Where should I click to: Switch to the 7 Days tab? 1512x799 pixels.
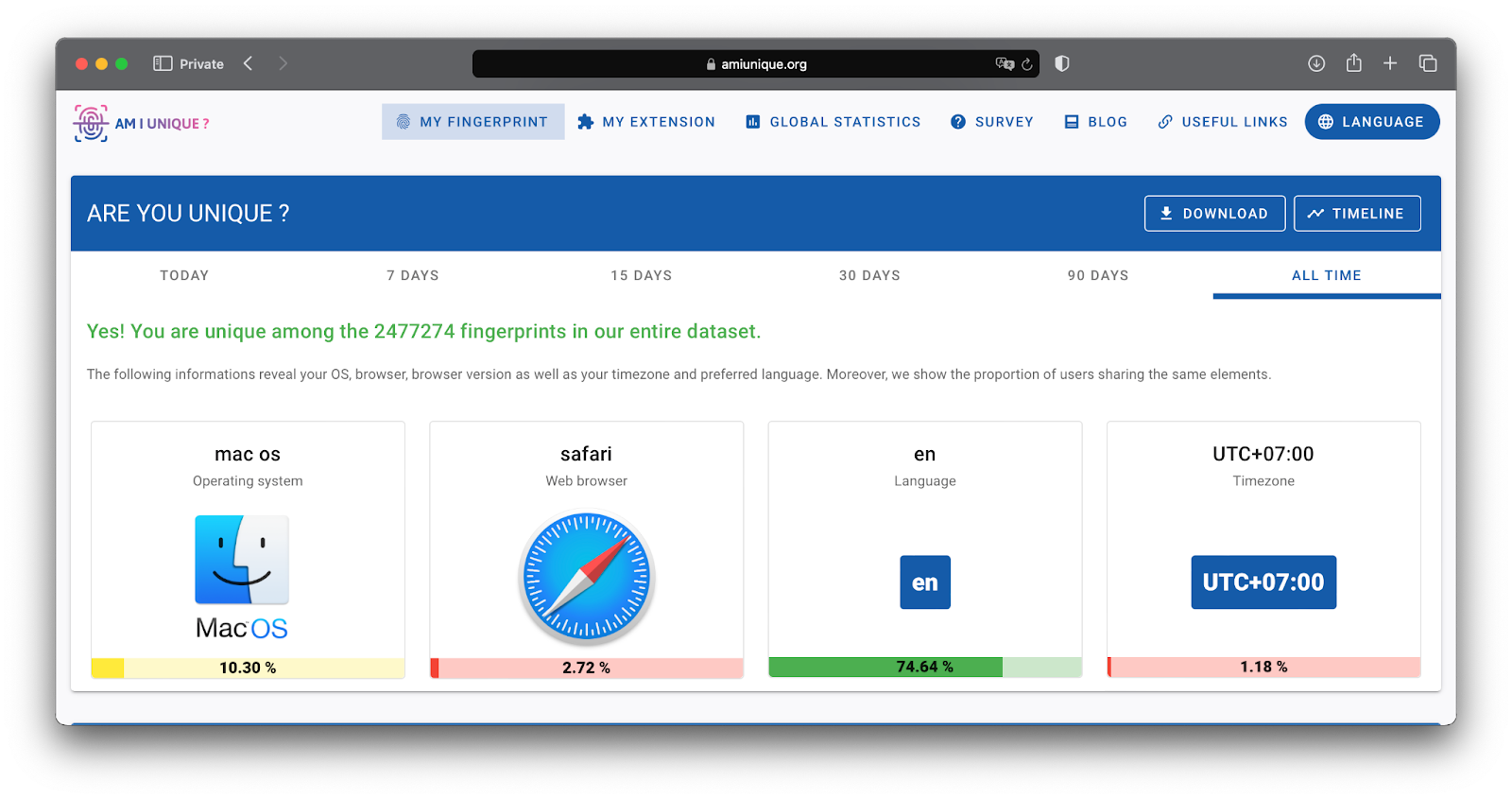pyautogui.click(x=412, y=275)
